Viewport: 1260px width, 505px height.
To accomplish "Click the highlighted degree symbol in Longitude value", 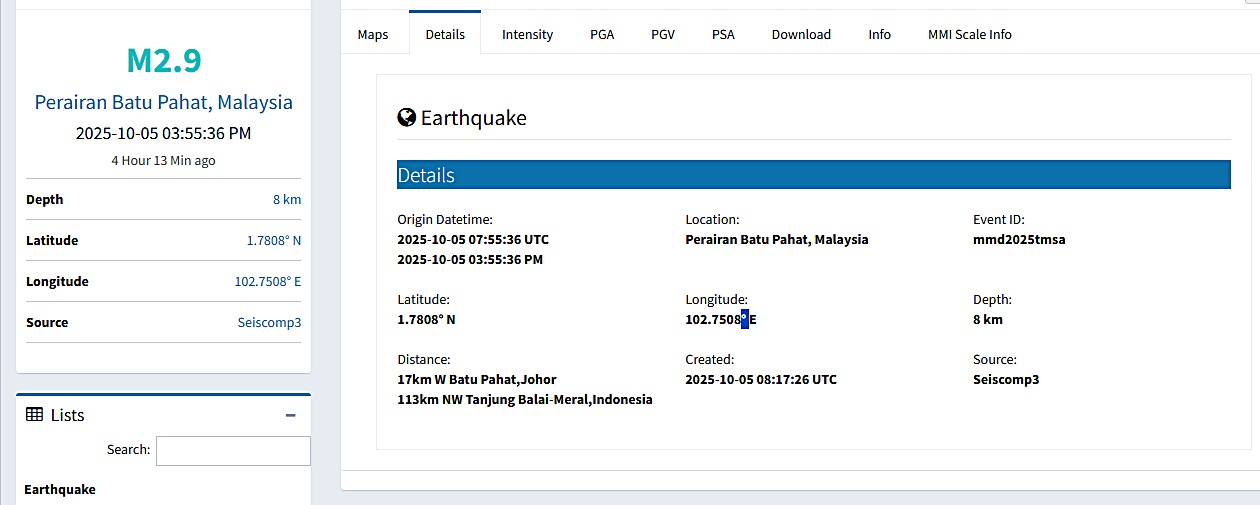I will pyautogui.click(x=745, y=320).
